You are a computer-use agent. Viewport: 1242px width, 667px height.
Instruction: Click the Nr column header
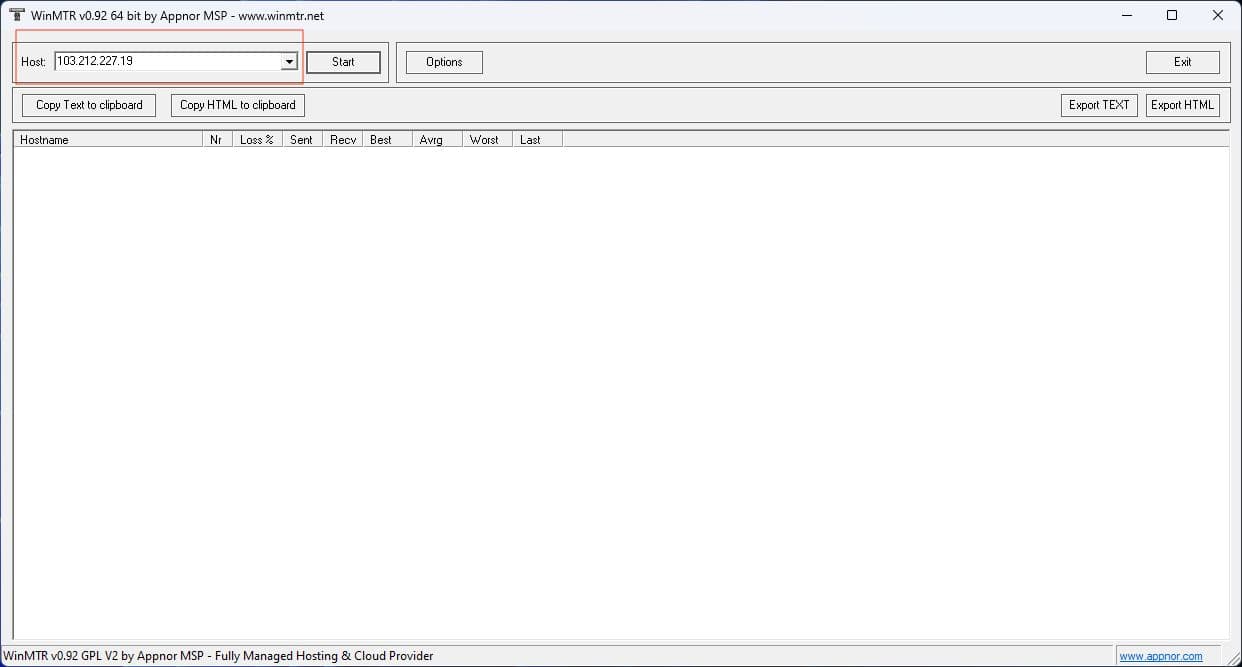point(217,140)
